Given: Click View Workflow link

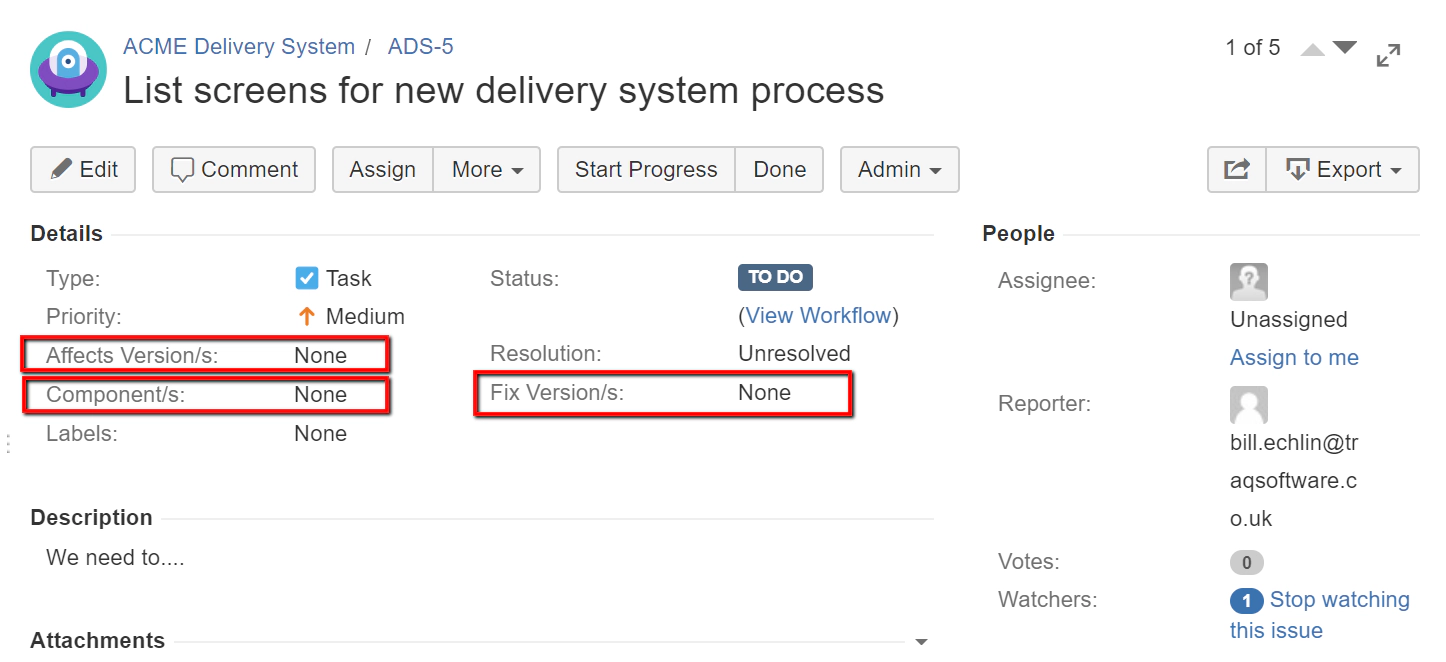Looking at the screenshot, I should tap(818, 316).
